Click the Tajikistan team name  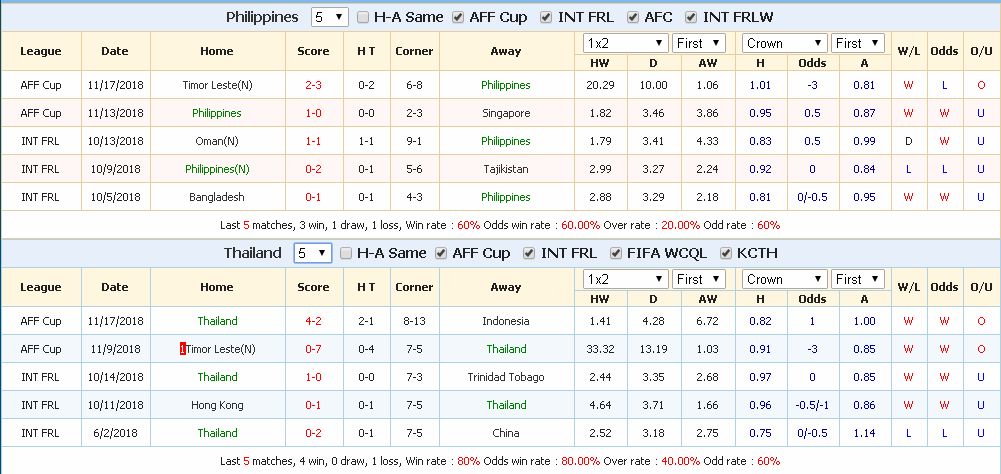[505, 169]
